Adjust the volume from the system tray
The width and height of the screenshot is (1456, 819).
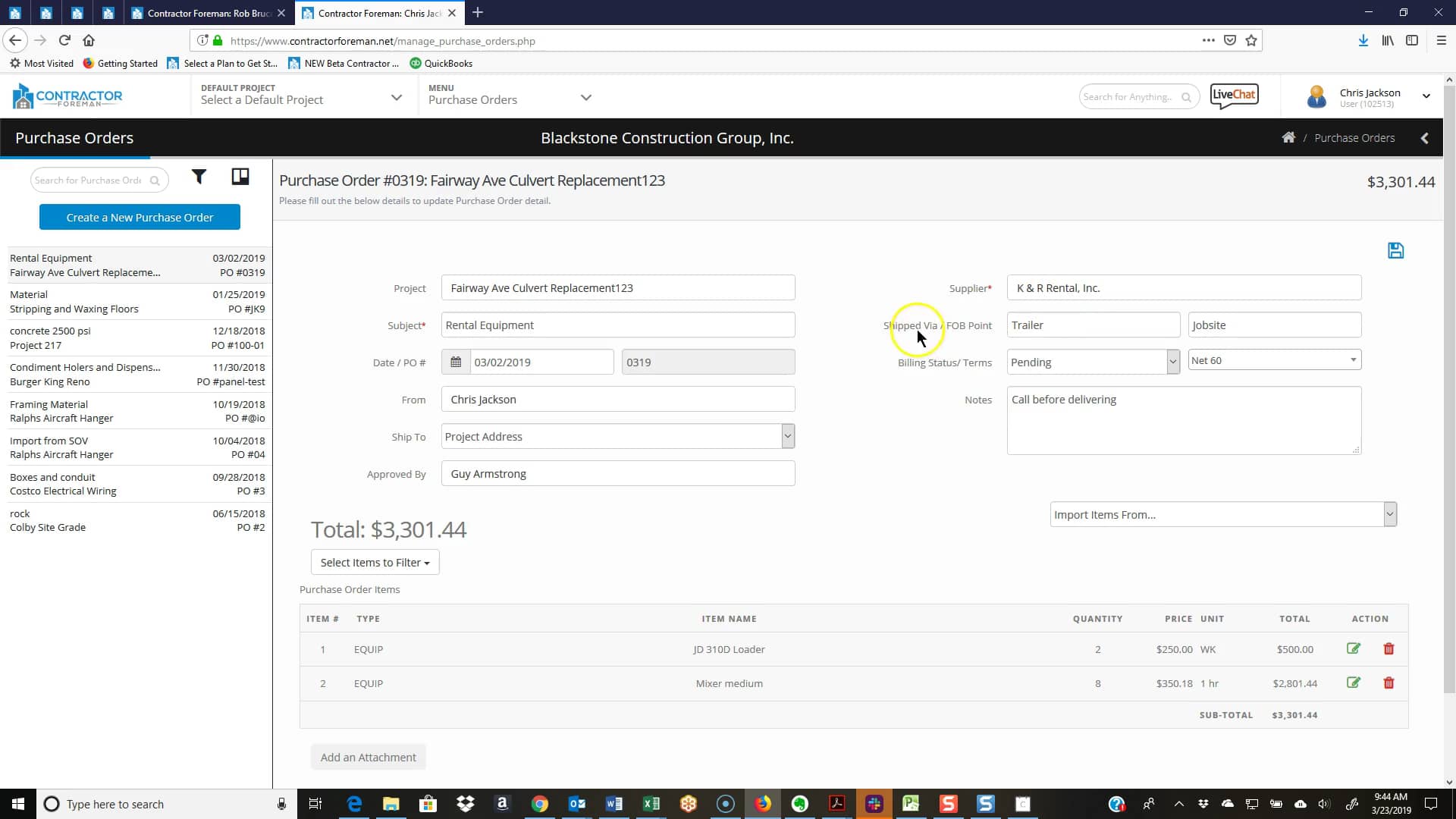[x=1326, y=804]
